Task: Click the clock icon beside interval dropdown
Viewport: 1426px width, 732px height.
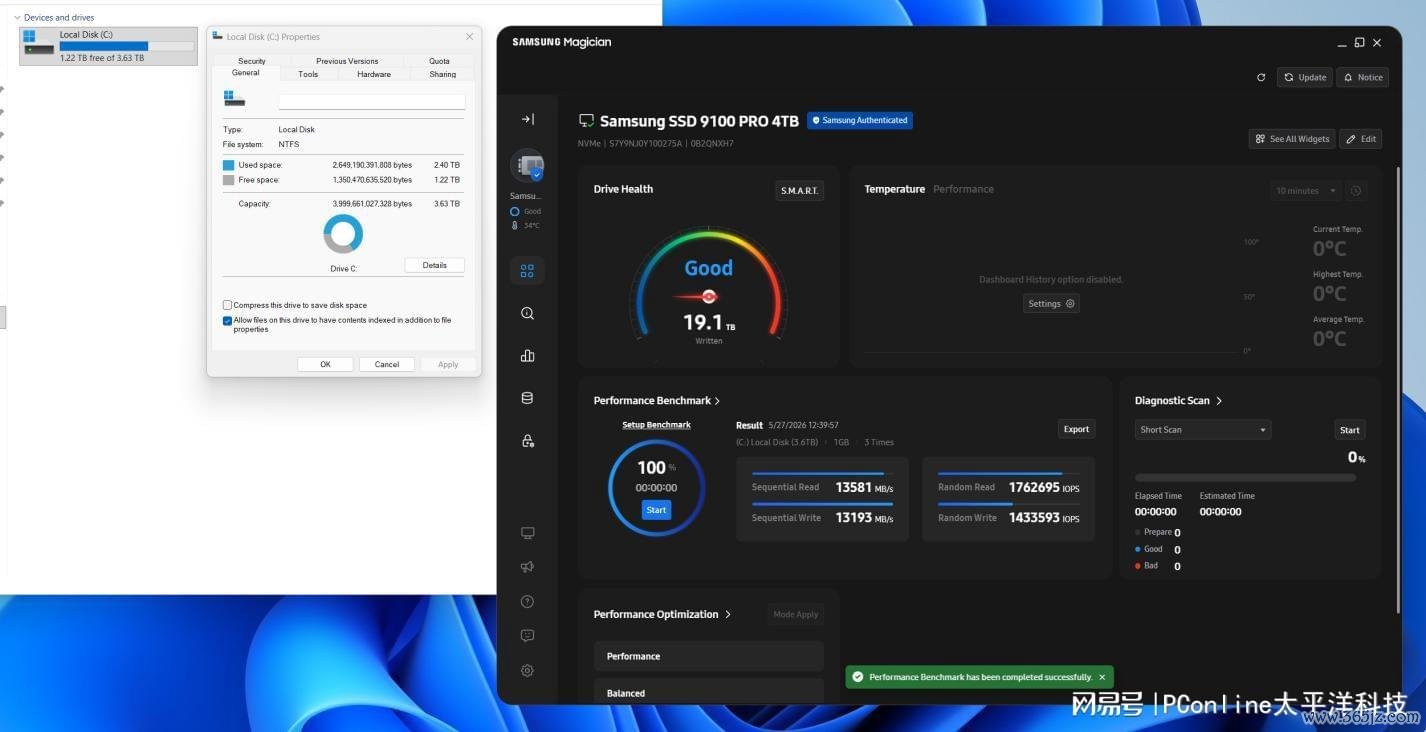Action: 1356,191
